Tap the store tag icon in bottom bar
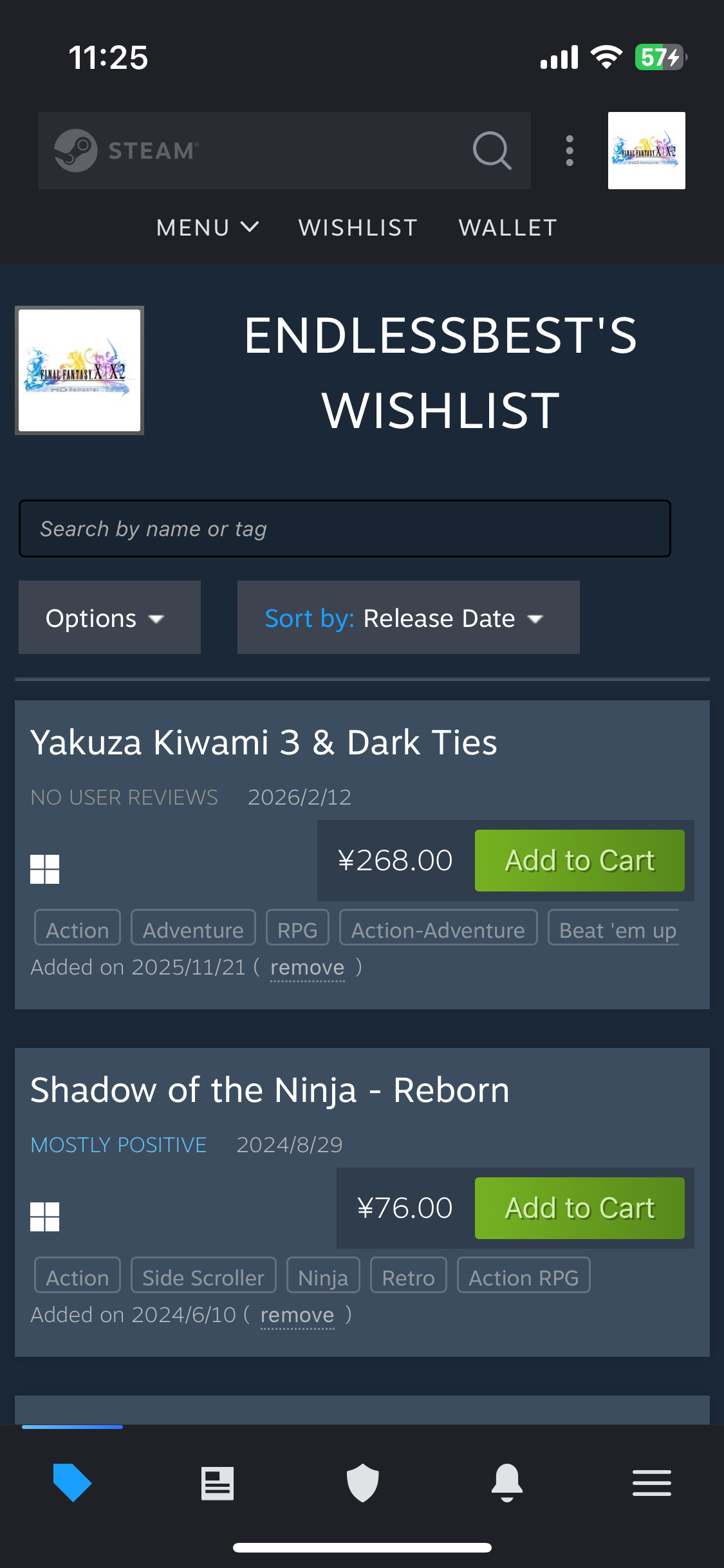Image resolution: width=724 pixels, height=1568 pixels. (x=72, y=1482)
